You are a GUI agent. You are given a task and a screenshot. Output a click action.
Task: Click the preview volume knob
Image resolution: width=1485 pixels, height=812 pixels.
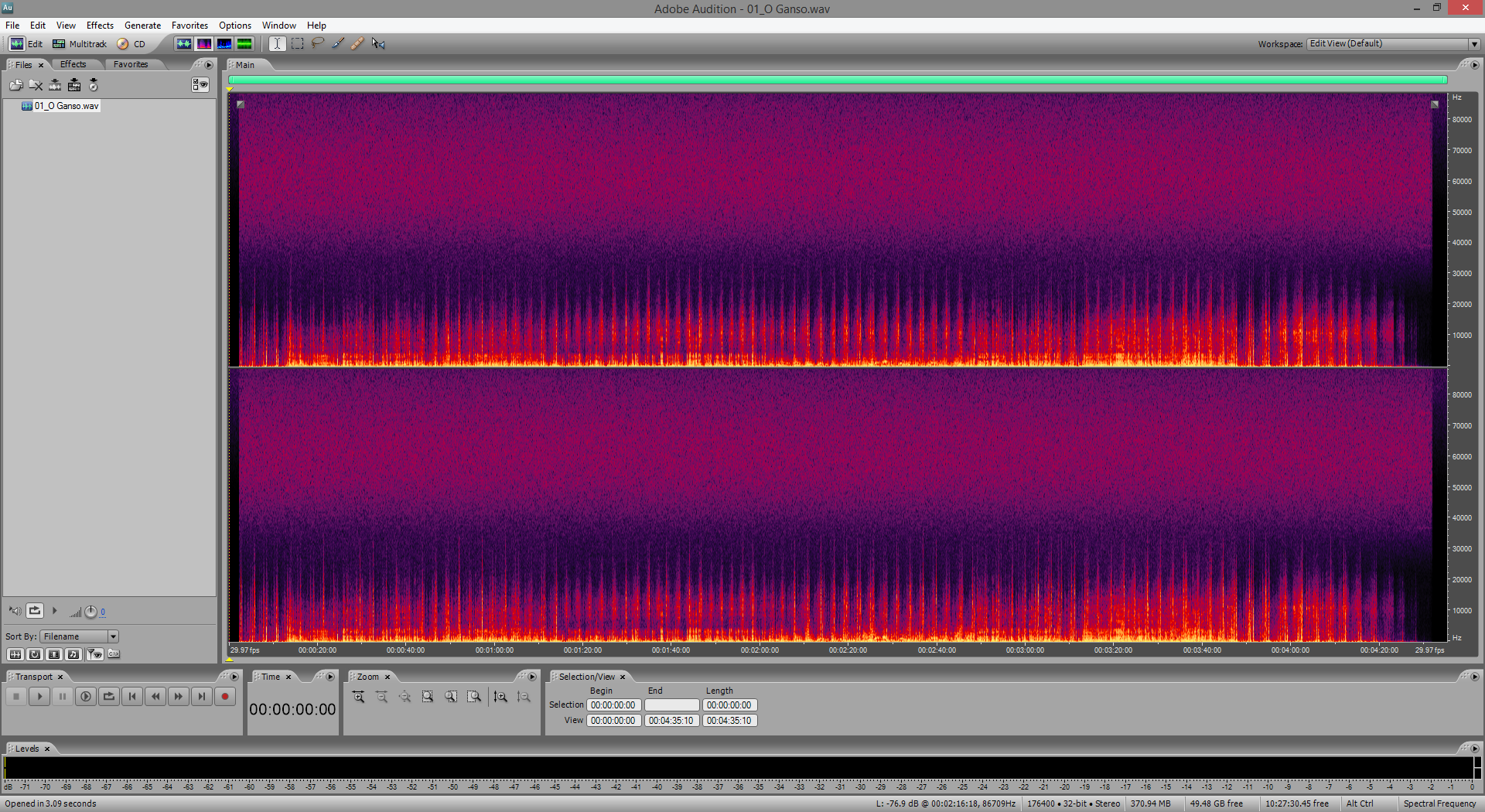coord(90,612)
